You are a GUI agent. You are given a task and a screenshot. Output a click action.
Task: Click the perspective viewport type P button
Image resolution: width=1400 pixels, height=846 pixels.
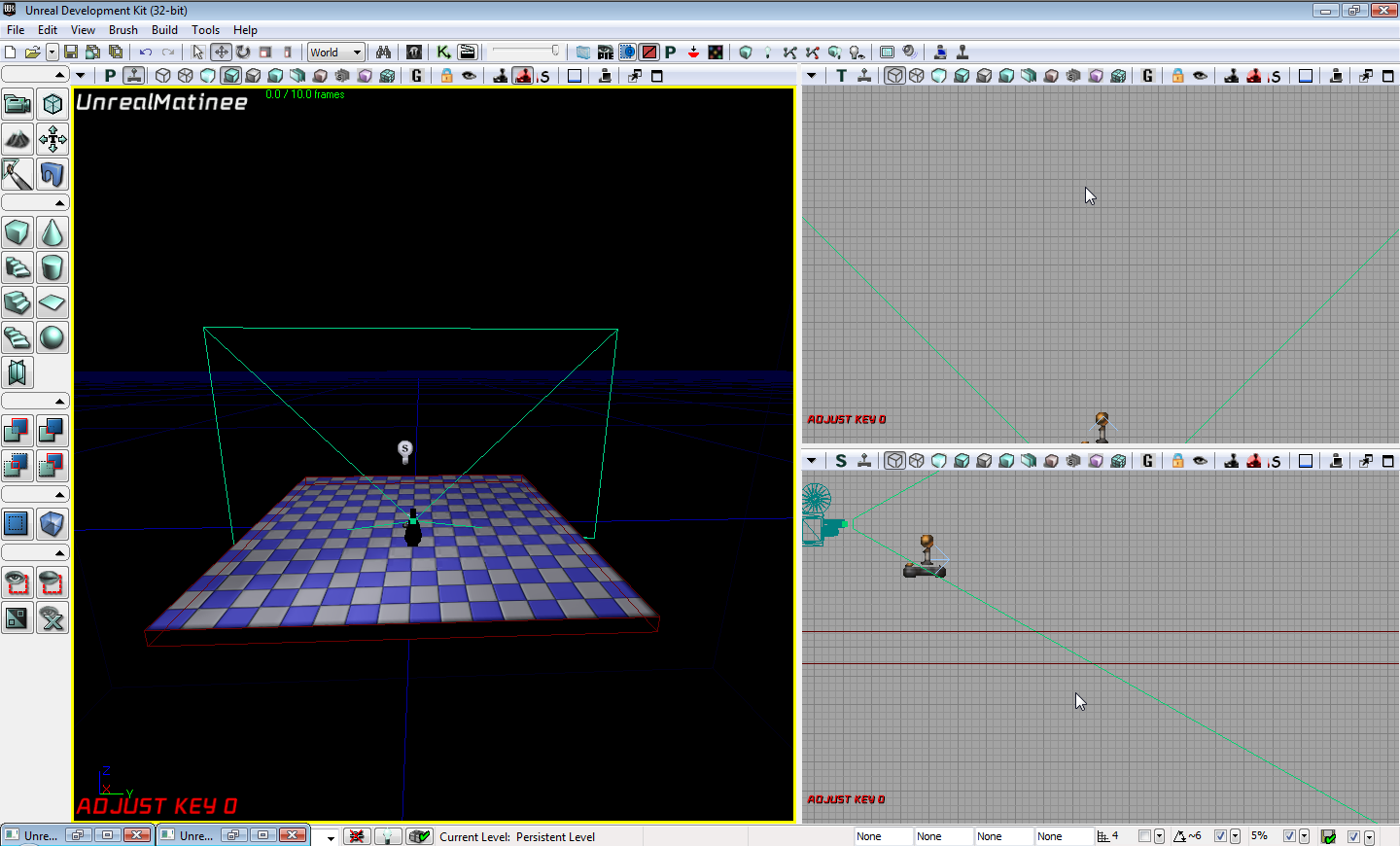click(x=110, y=76)
